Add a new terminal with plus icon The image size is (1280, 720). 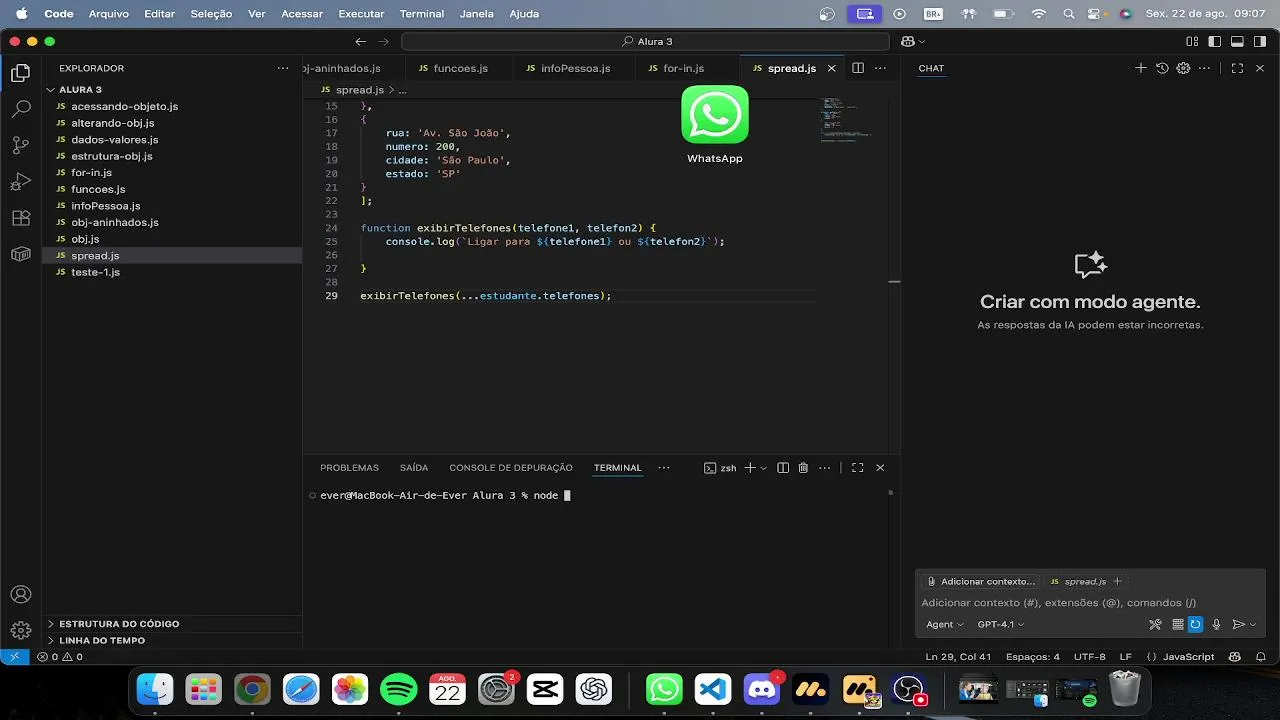[750, 468]
